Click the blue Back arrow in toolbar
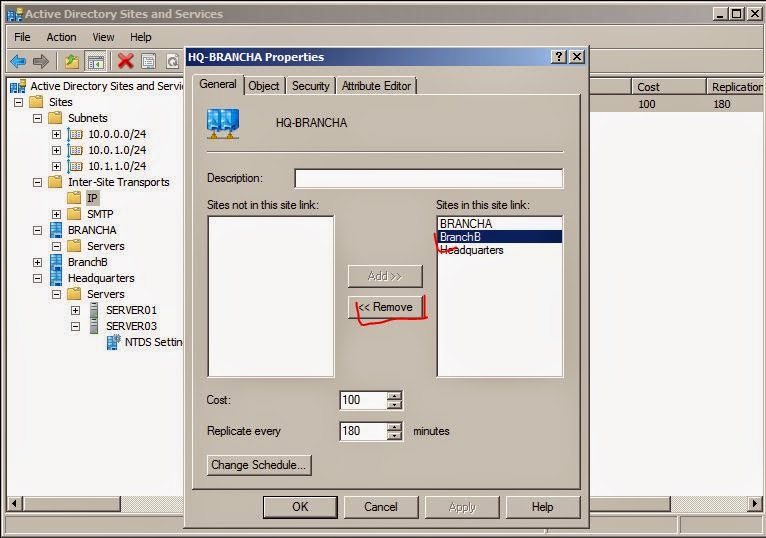 tap(18, 62)
